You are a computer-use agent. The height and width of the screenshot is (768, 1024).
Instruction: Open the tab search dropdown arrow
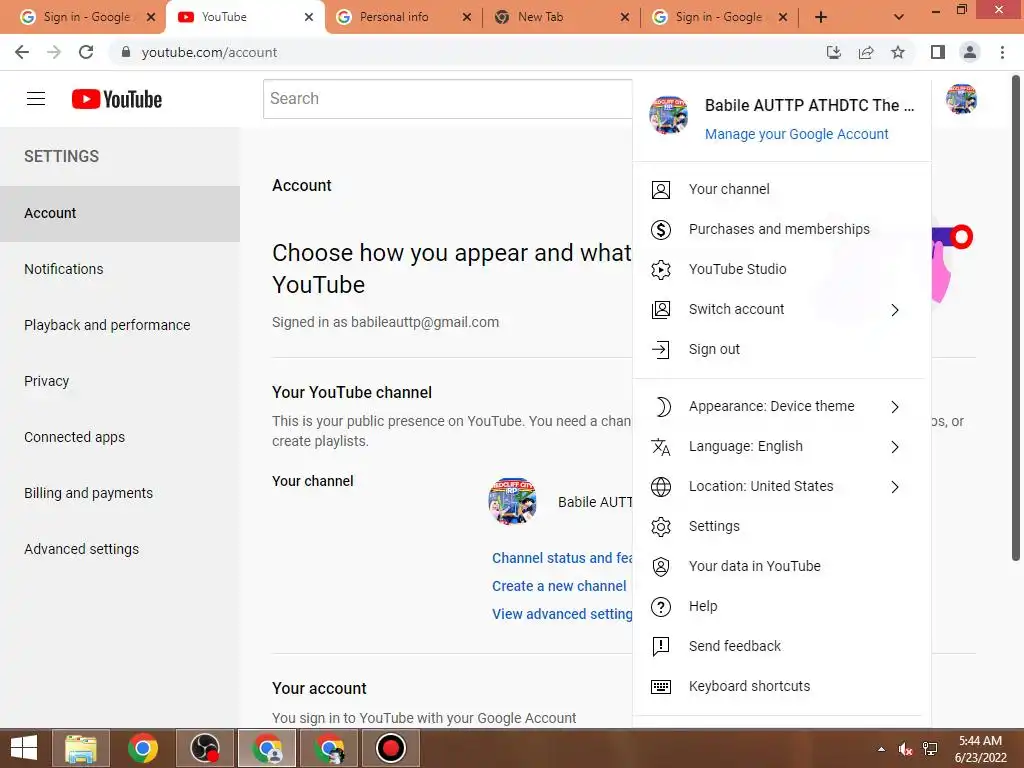pos(899,17)
